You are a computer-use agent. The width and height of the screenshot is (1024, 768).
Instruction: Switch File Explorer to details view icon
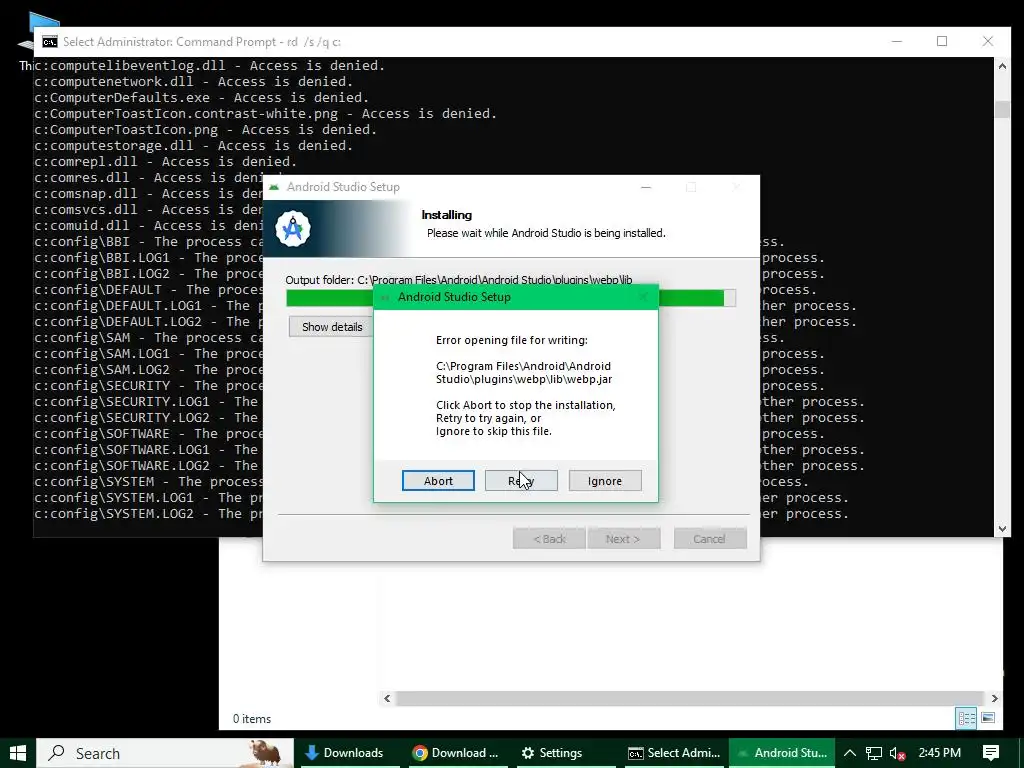pyautogui.click(x=967, y=718)
